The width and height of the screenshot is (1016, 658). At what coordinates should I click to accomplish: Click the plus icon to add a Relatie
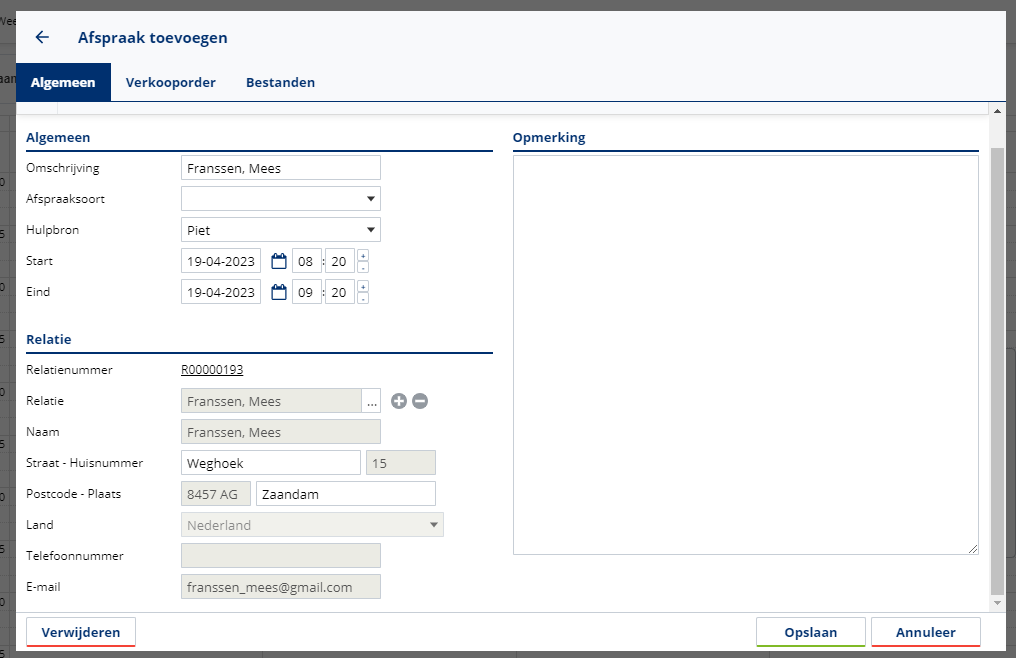pyautogui.click(x=399, y=401)
